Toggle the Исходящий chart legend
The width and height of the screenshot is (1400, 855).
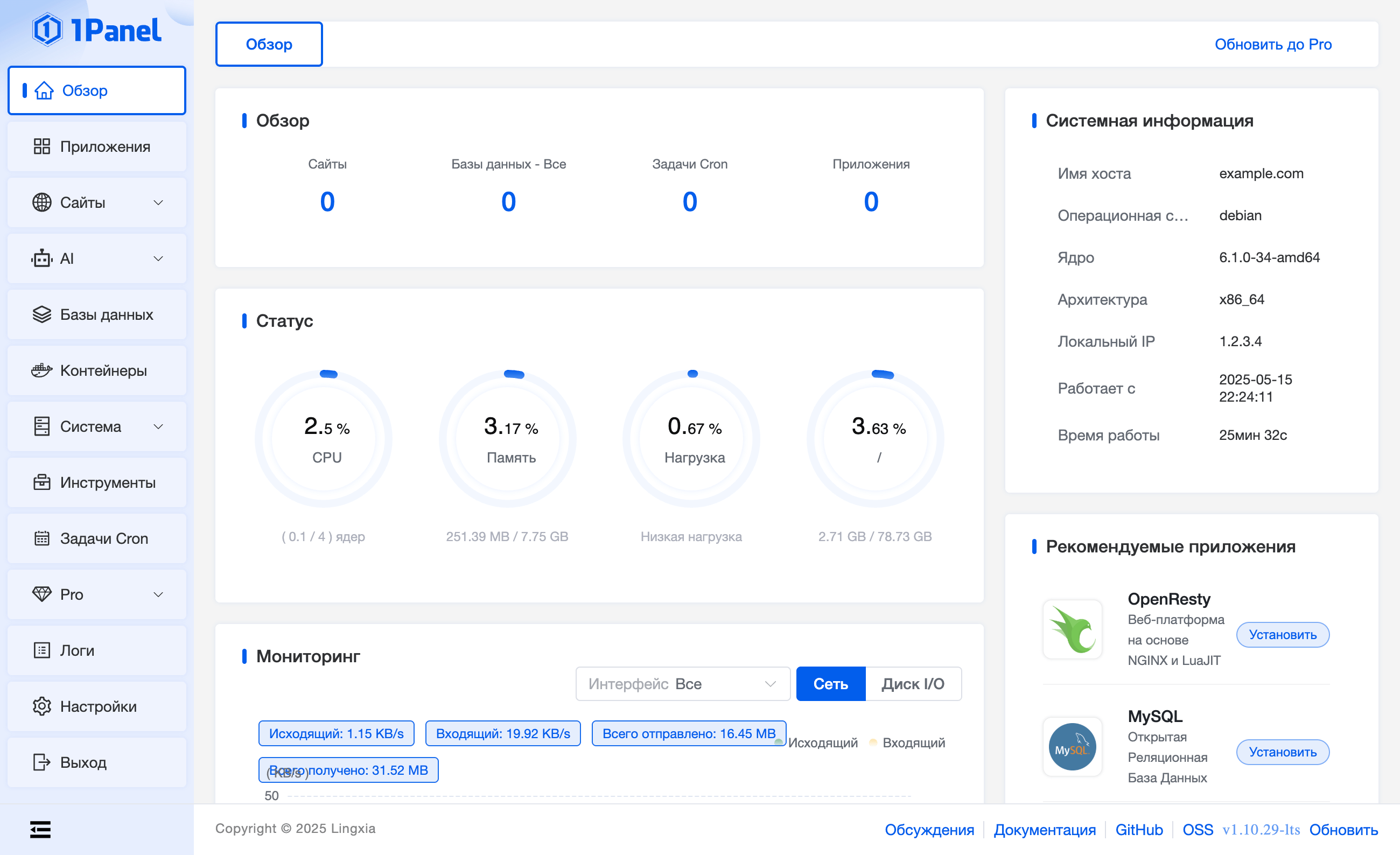click(x=816, y=742)
